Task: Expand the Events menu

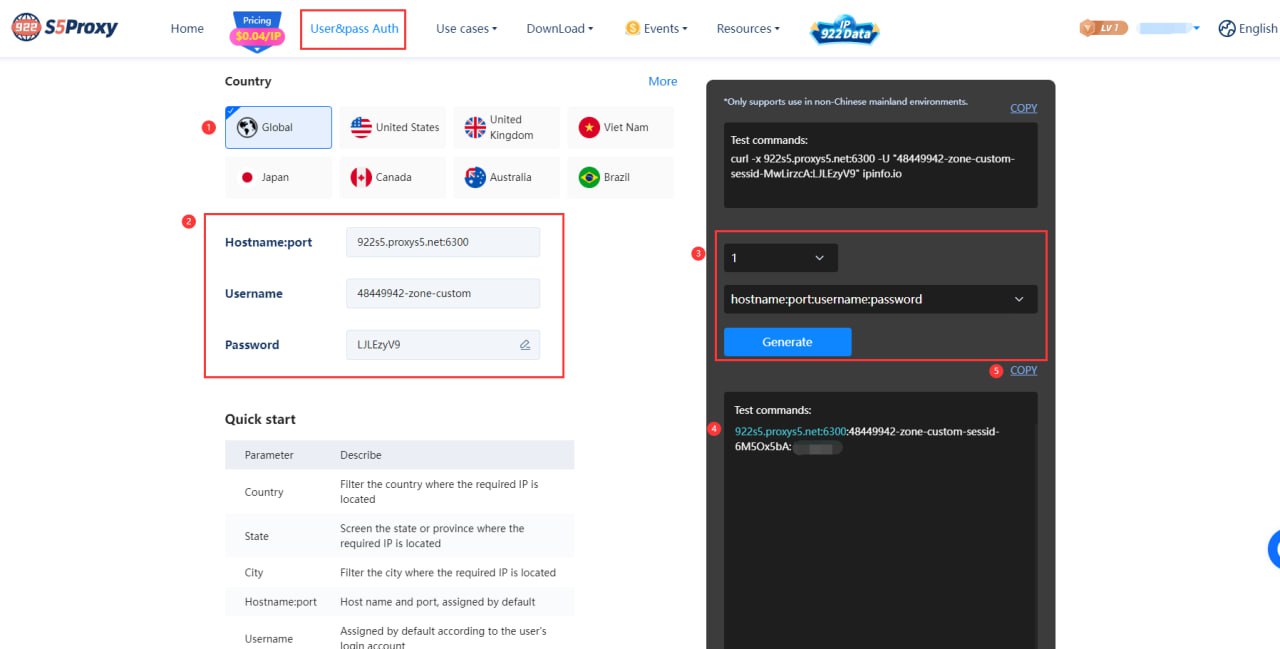Action: [656, 28]
